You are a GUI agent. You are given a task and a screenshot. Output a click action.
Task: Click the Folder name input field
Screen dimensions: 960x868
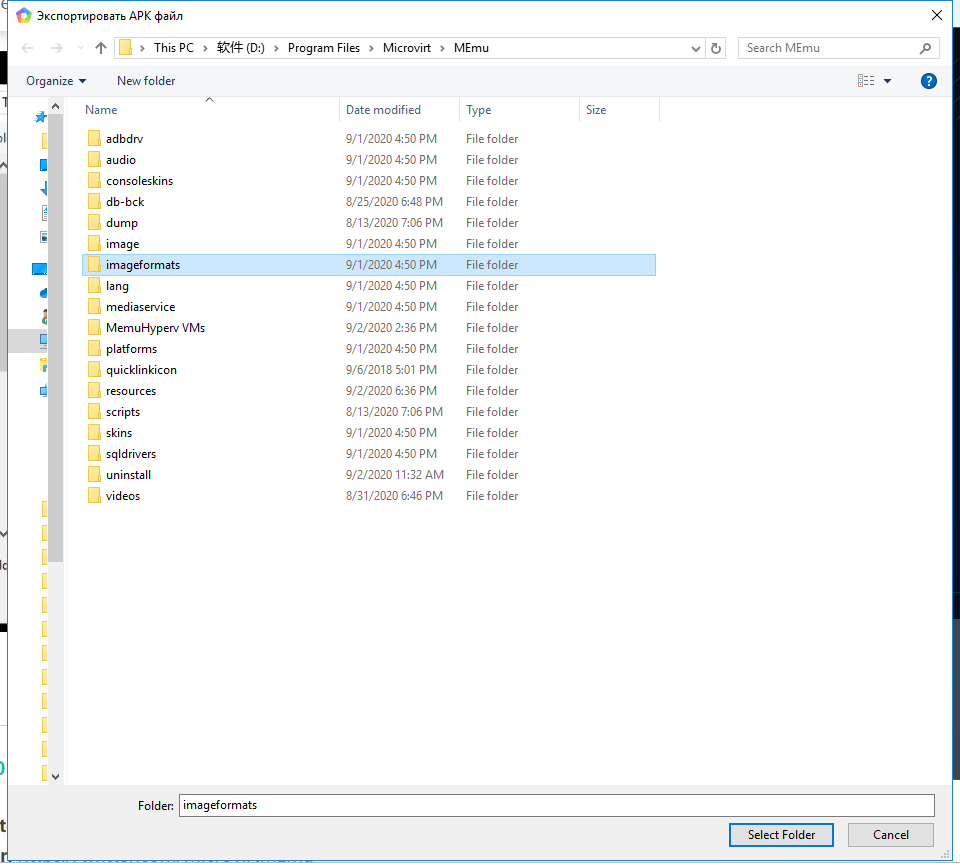pos(556,805)
